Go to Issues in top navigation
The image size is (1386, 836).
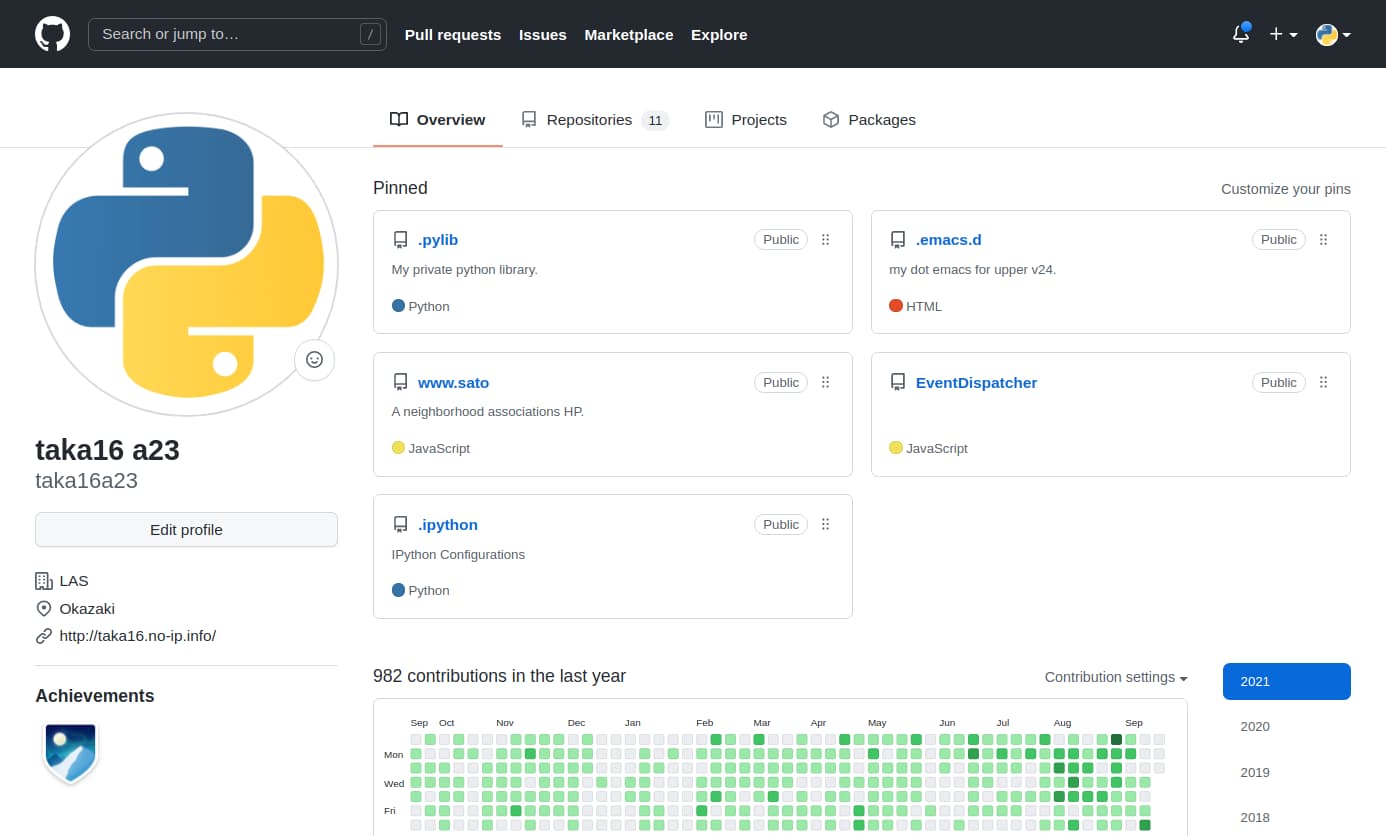[x=543, y=34]
